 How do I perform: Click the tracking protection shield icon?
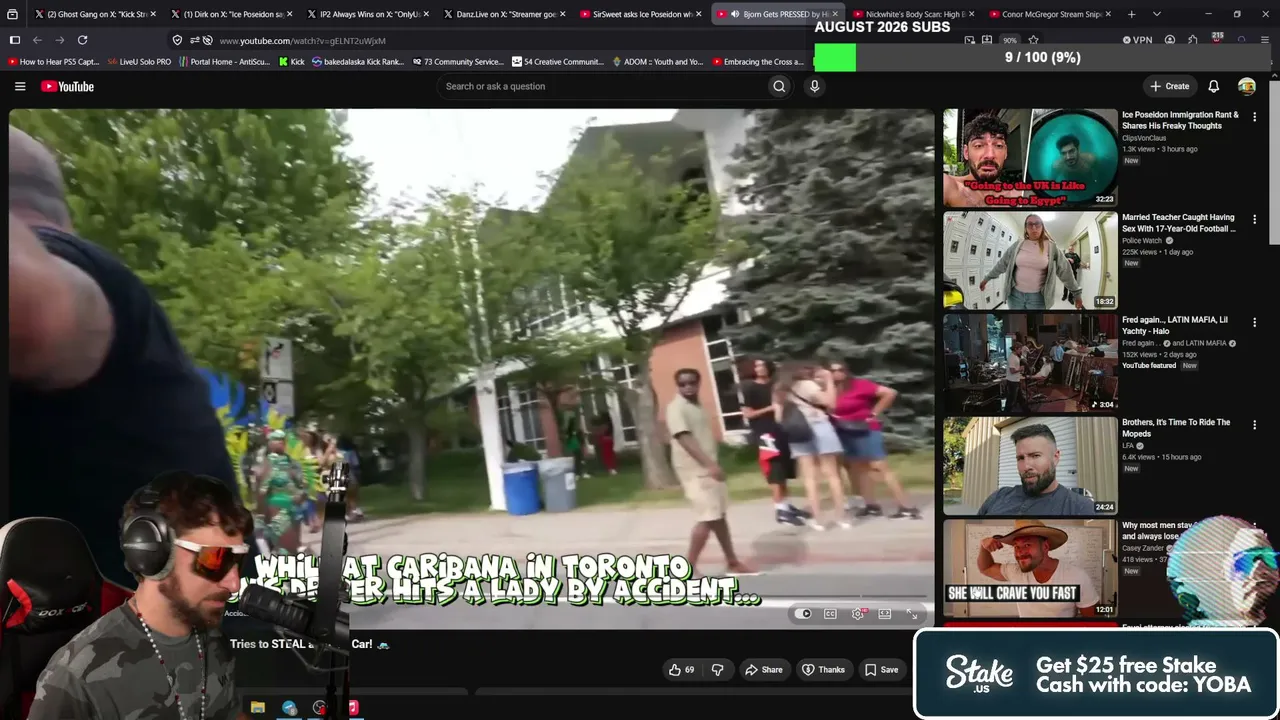tap(177, 40)
